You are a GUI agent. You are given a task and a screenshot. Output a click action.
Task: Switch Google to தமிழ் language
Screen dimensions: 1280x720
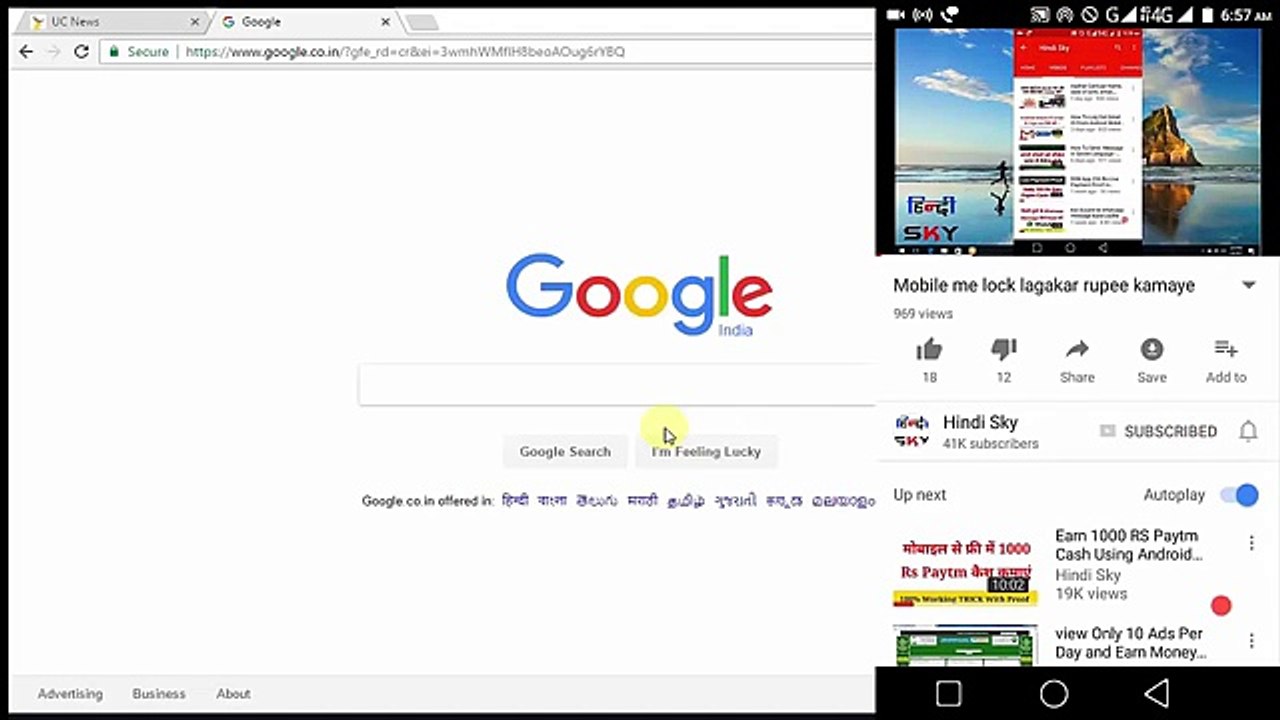click(686, 501)
